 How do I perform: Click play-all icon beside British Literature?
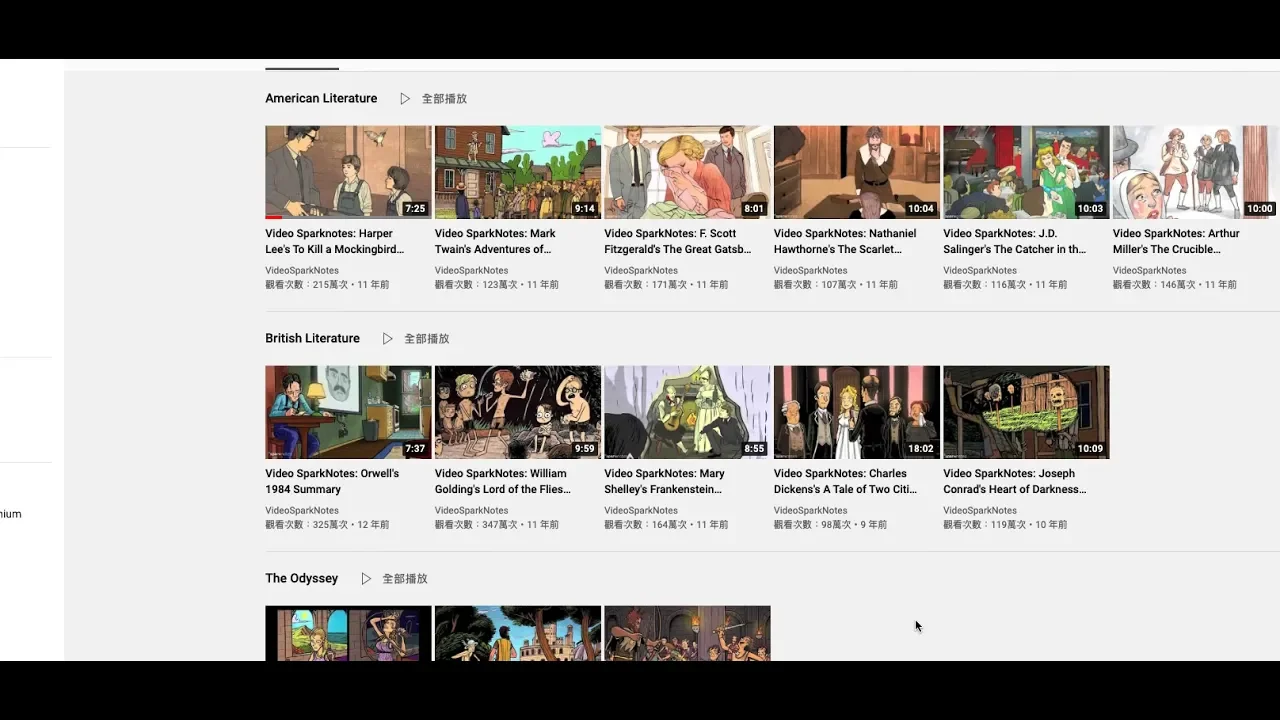(388, 339)
